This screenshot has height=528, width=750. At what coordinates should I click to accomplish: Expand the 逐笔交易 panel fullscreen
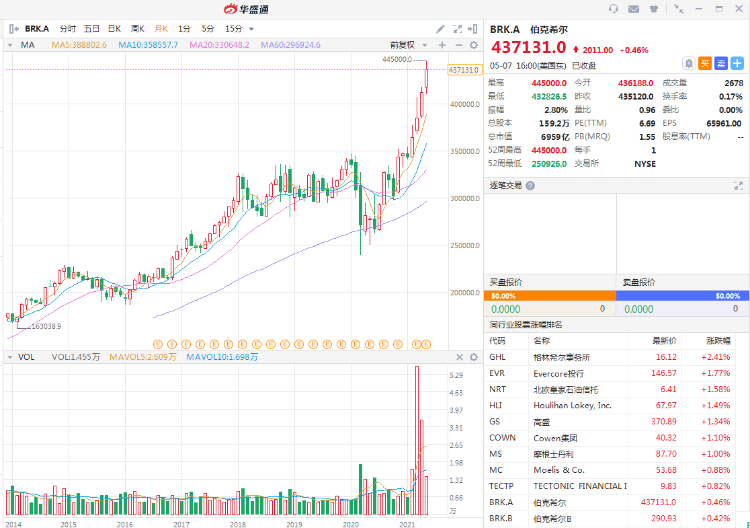point(740,186)
